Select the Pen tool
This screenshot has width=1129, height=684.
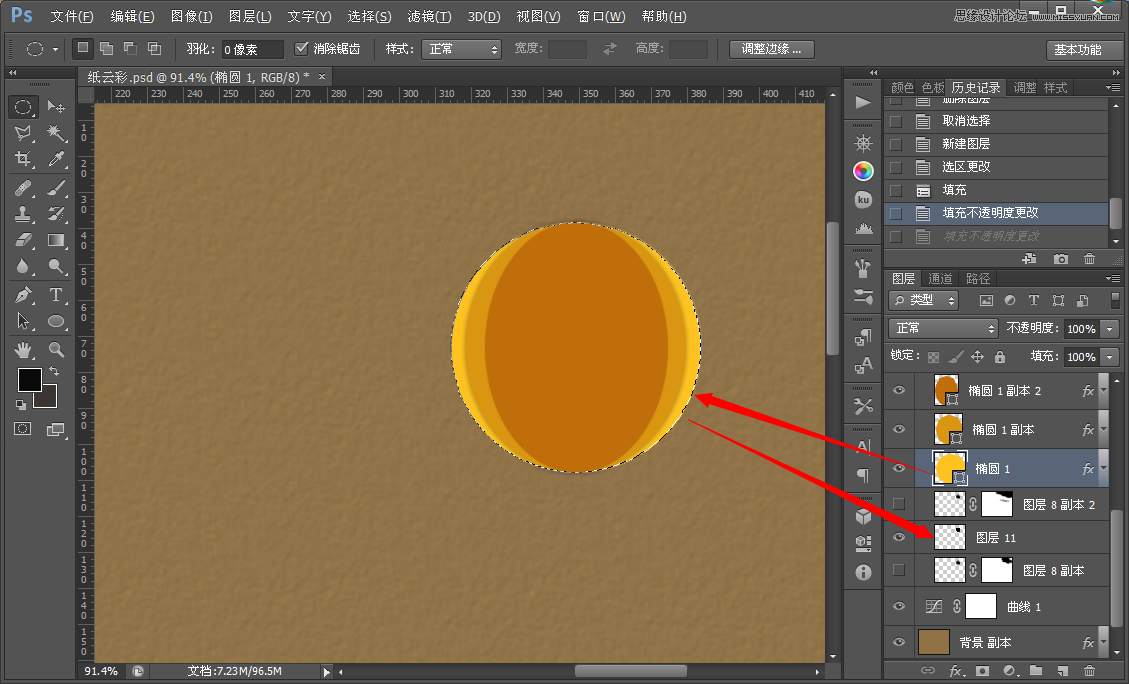tap(23, 295)
